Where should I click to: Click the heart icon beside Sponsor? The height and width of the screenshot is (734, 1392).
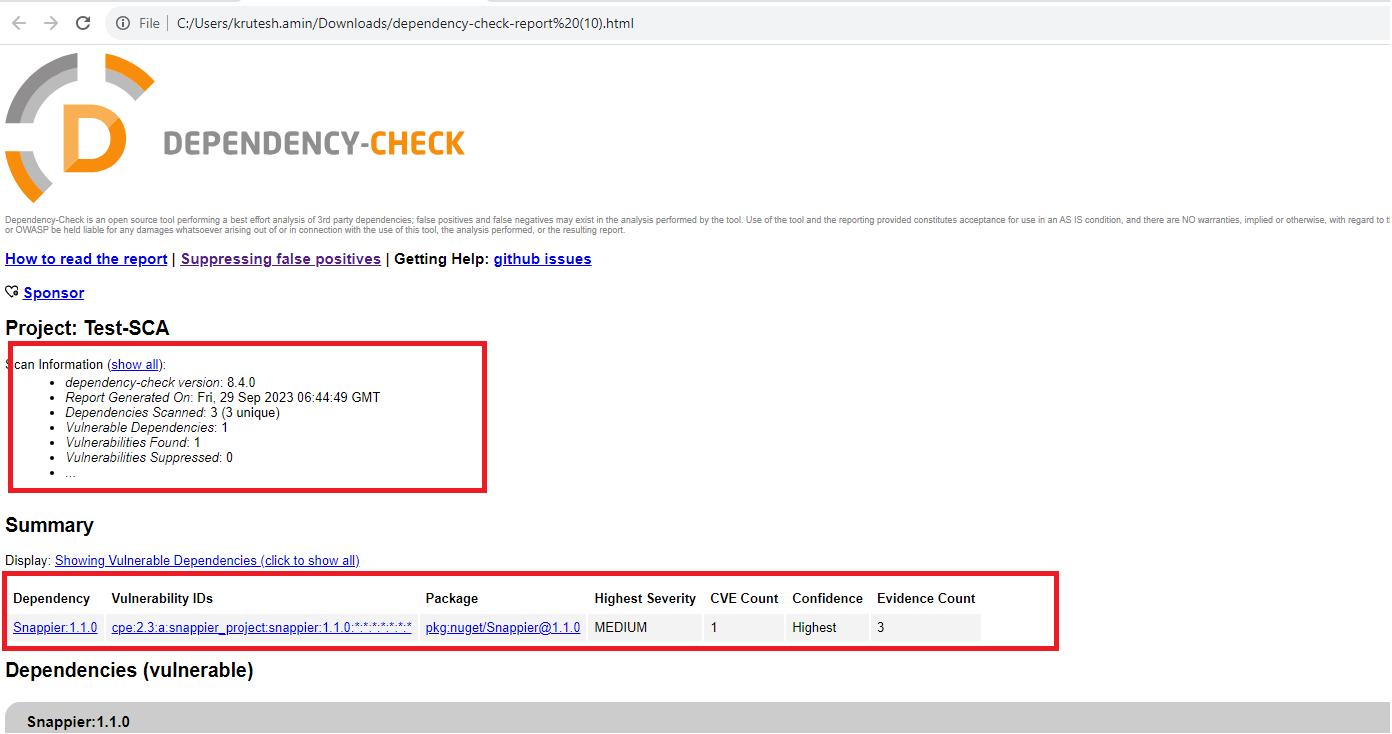pyautogui.click(x=12, y=293)
